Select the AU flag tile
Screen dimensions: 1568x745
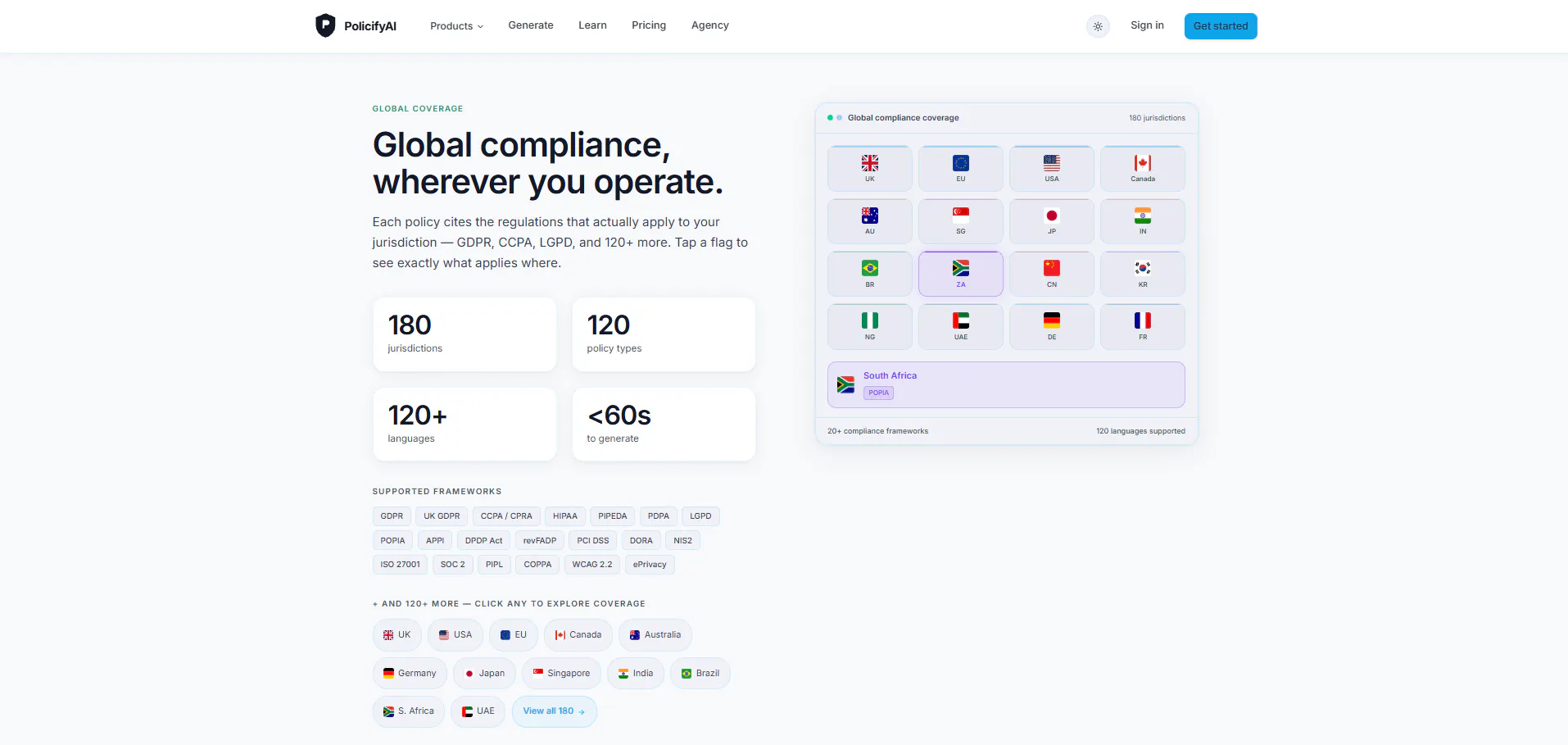tap(870, 221)
